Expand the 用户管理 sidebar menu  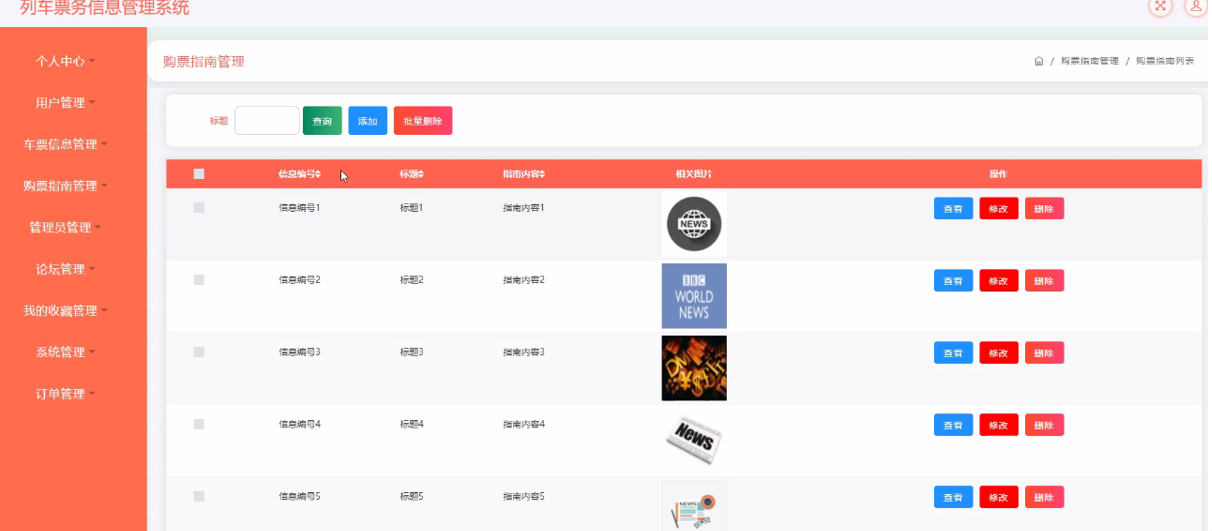pos(65,103)
